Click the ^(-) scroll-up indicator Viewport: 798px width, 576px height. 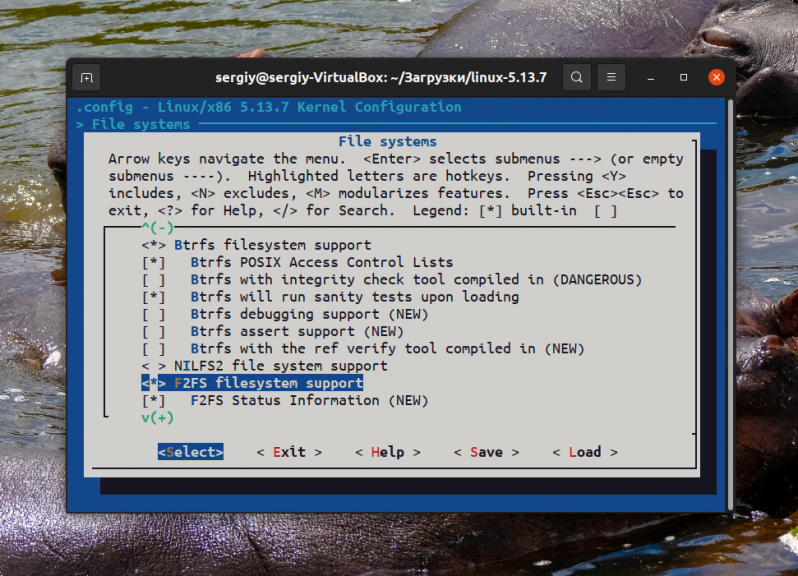(158, 227)
